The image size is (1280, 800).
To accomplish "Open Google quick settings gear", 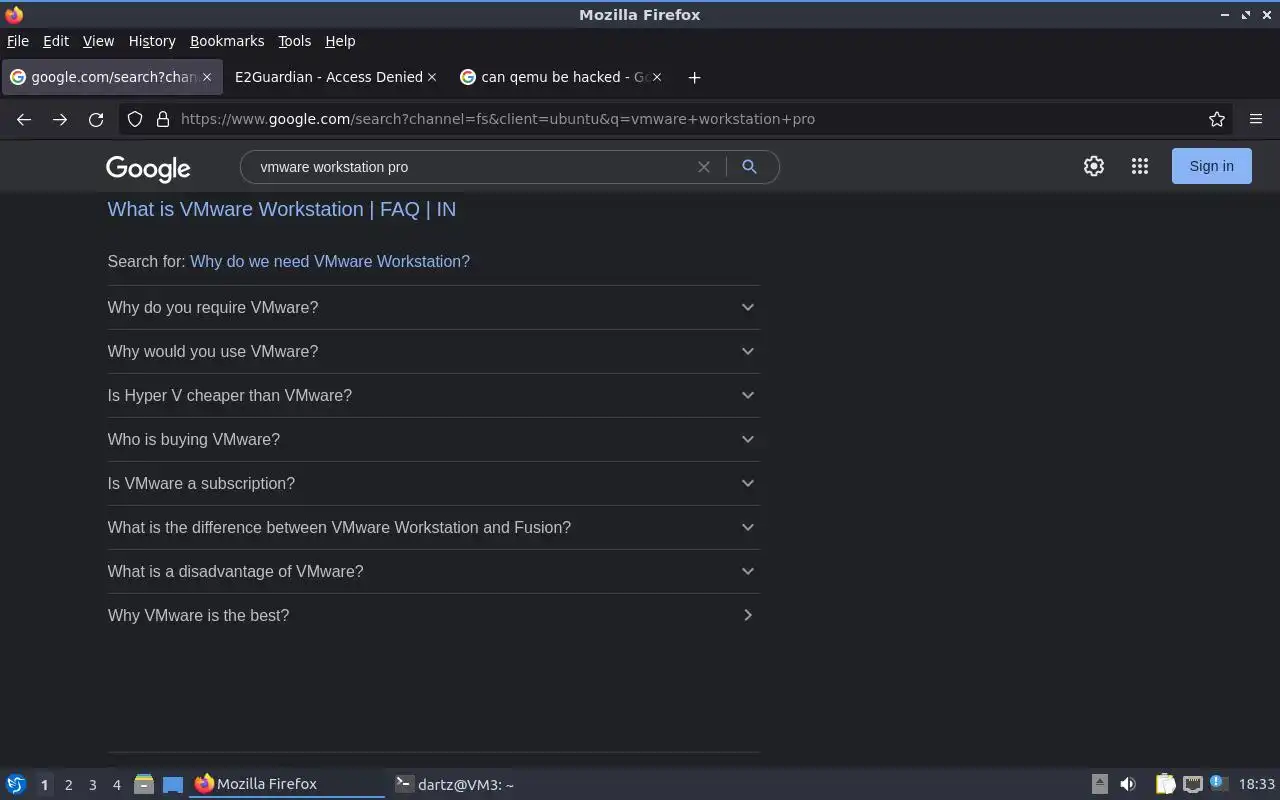I will [x=1094, y=166].
